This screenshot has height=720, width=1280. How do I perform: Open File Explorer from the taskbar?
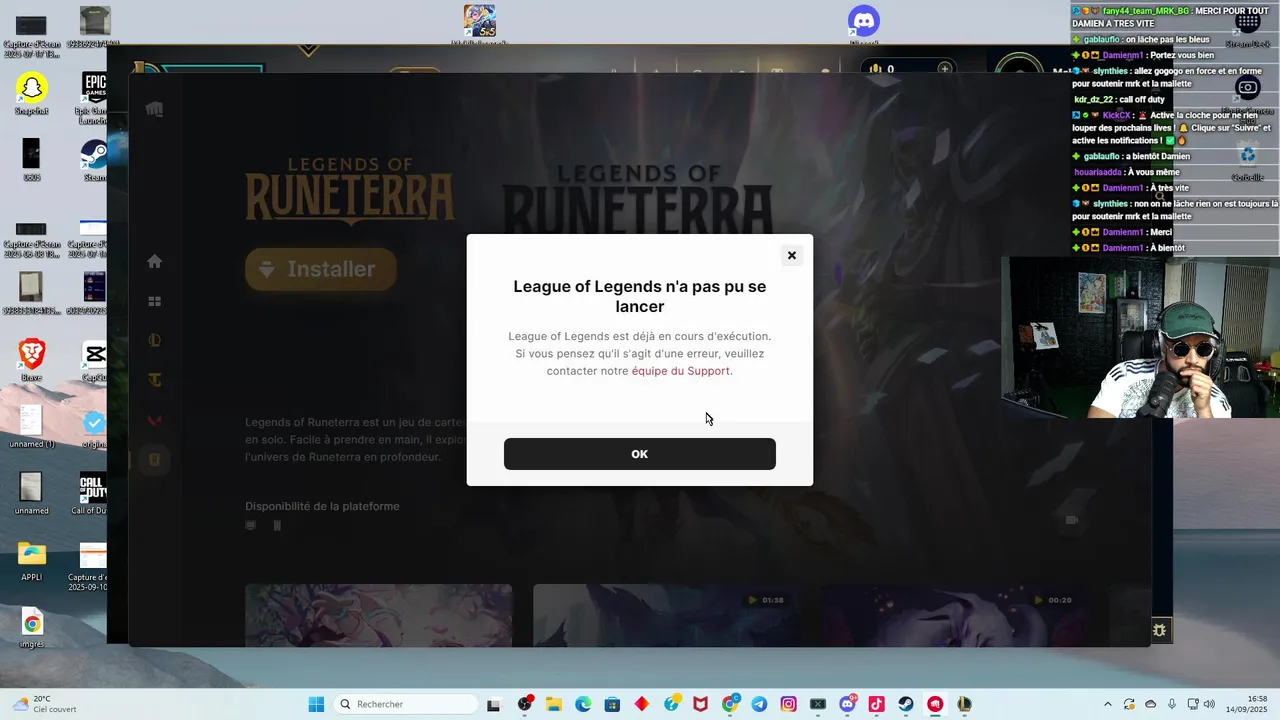point(554,704)
